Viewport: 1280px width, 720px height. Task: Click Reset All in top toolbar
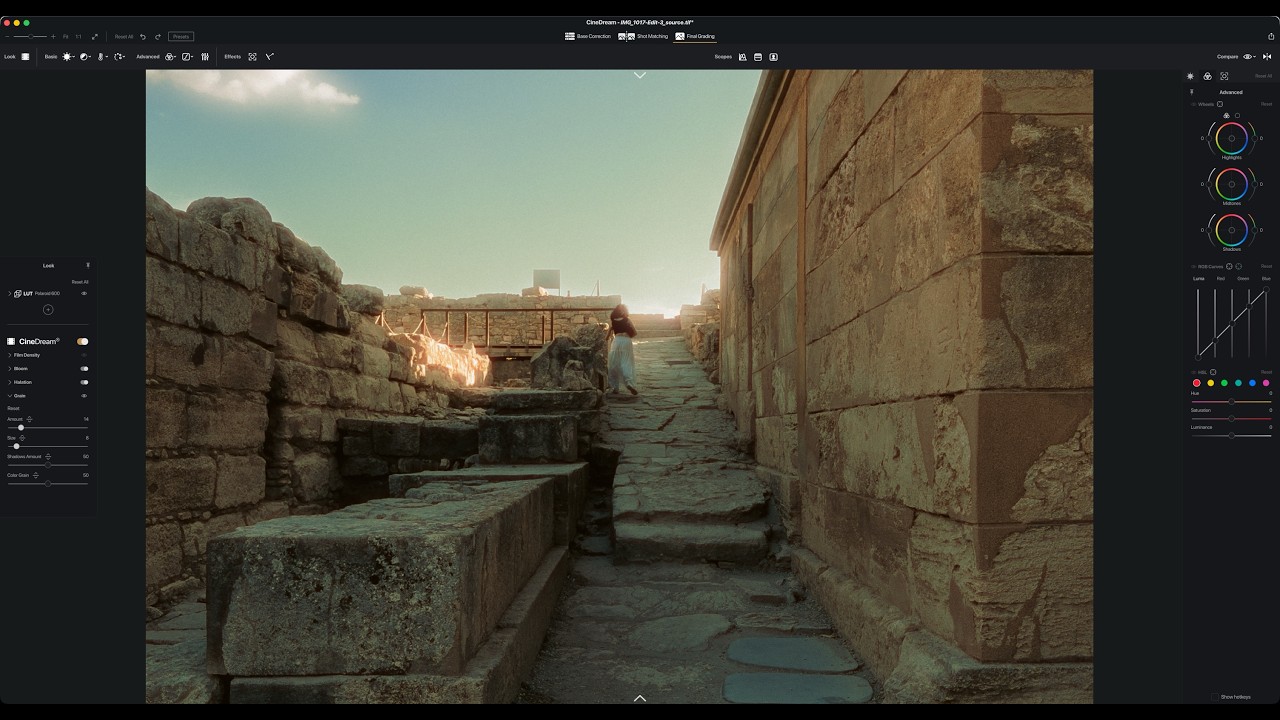pyautogui.click(x=124, y=36)
